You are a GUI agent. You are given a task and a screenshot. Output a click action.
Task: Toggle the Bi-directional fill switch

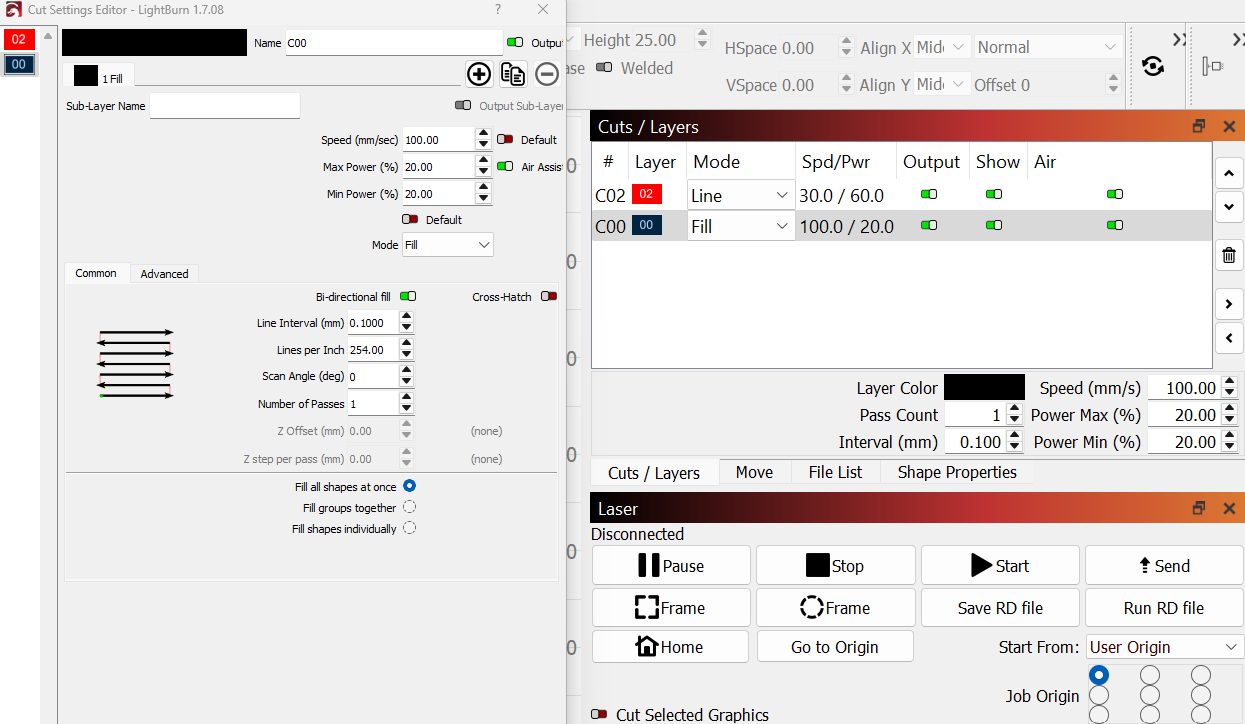(x=408, y=297)
